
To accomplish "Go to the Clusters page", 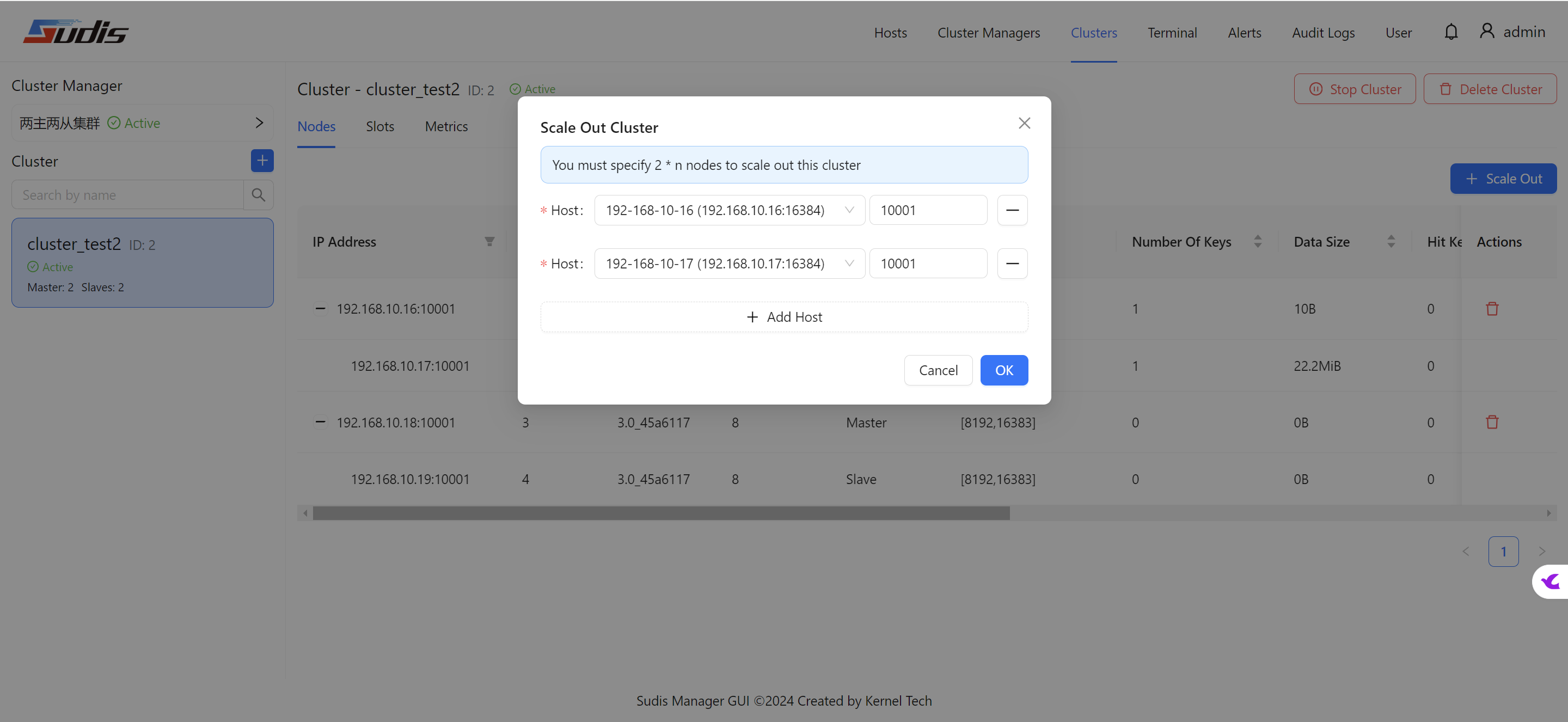I will click(1094, 33).
